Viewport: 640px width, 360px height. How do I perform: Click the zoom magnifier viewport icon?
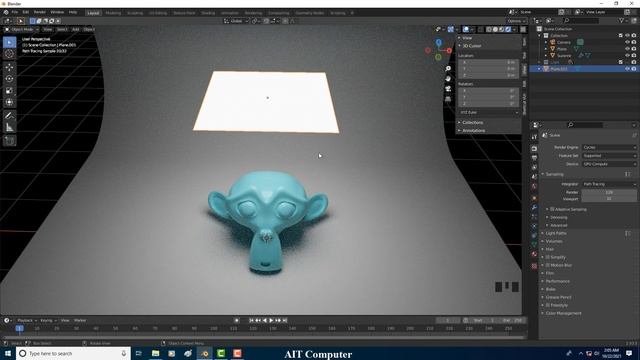[448, 69]
